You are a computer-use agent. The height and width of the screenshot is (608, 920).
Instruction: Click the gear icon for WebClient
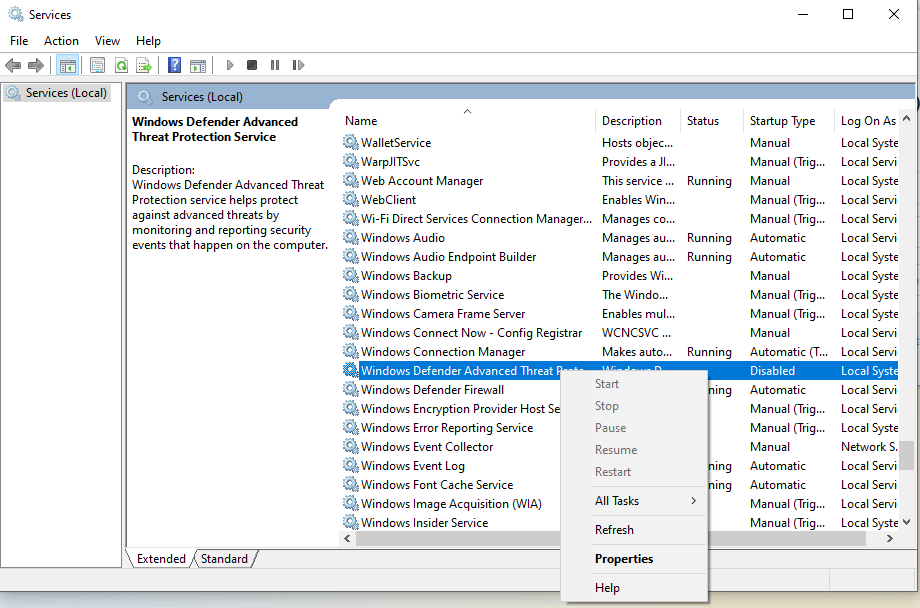pyautogui.click(x=350, y=199)
